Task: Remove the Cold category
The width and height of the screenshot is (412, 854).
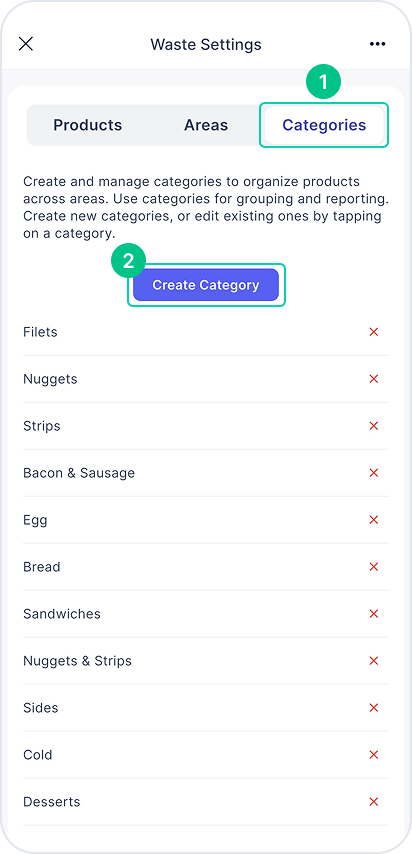Action: [374, 755]
